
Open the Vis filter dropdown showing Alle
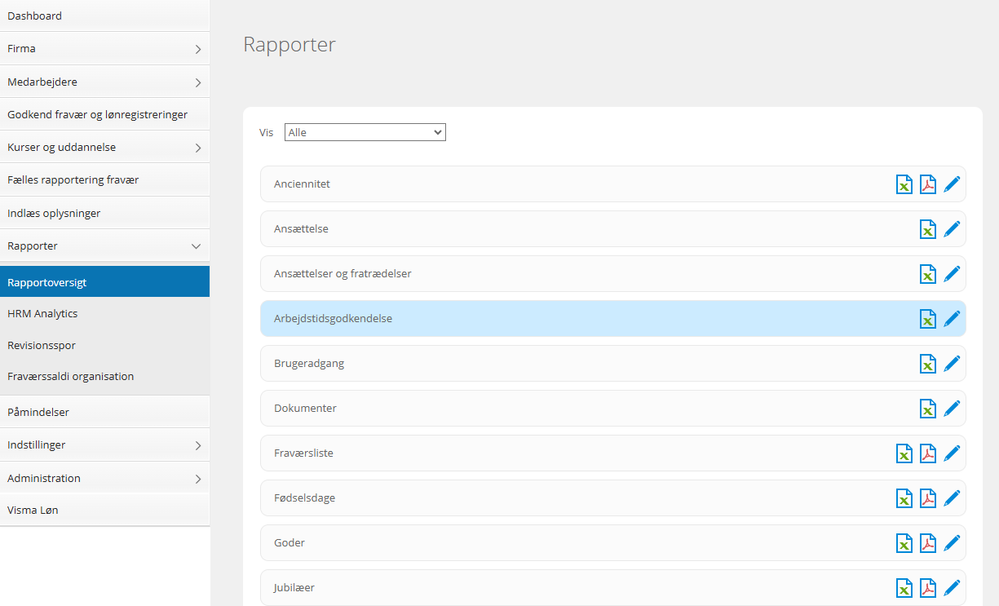coord(364,131)
